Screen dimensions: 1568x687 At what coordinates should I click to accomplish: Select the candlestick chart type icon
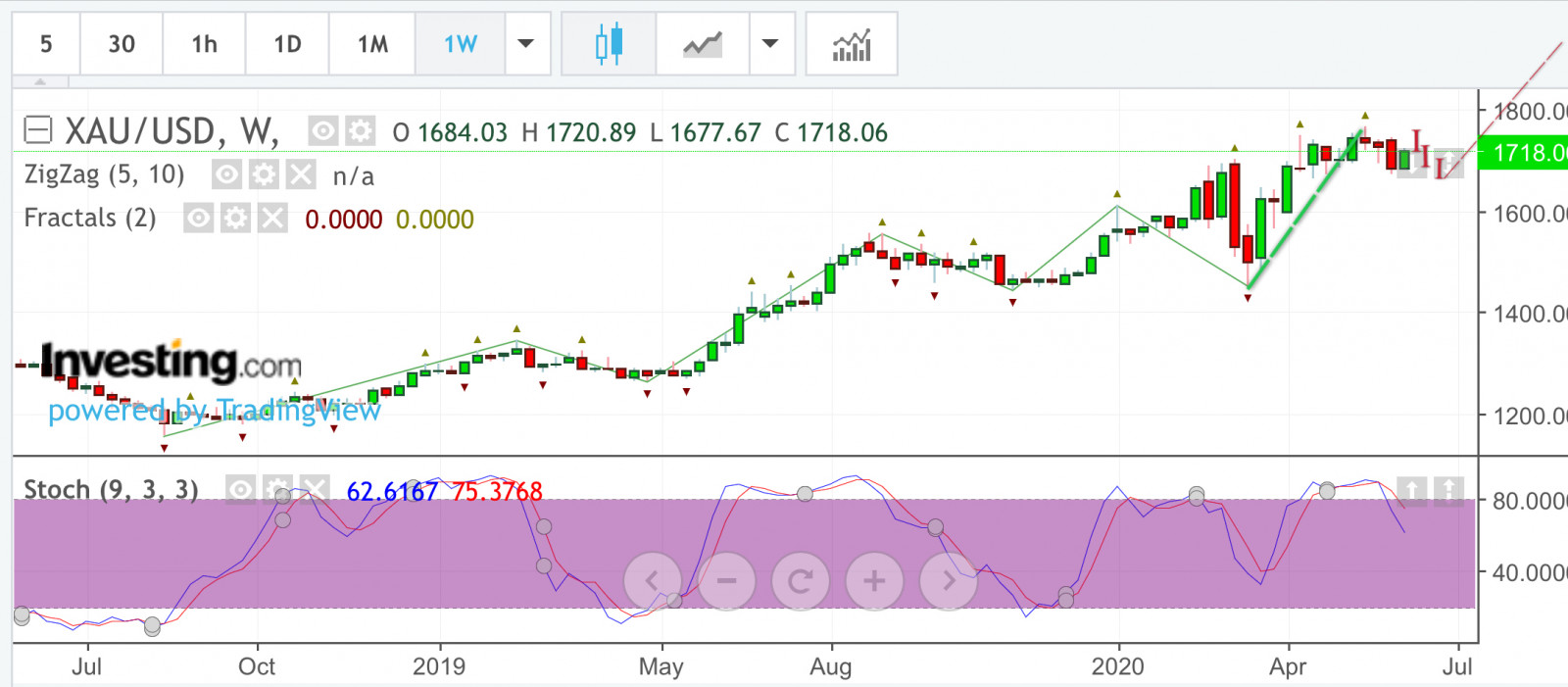[609, 44]
